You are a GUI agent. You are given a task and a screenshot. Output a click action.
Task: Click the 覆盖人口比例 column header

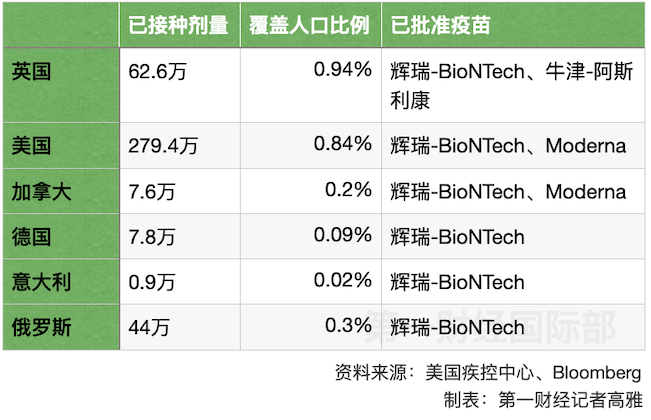click(x=311, y=25)
